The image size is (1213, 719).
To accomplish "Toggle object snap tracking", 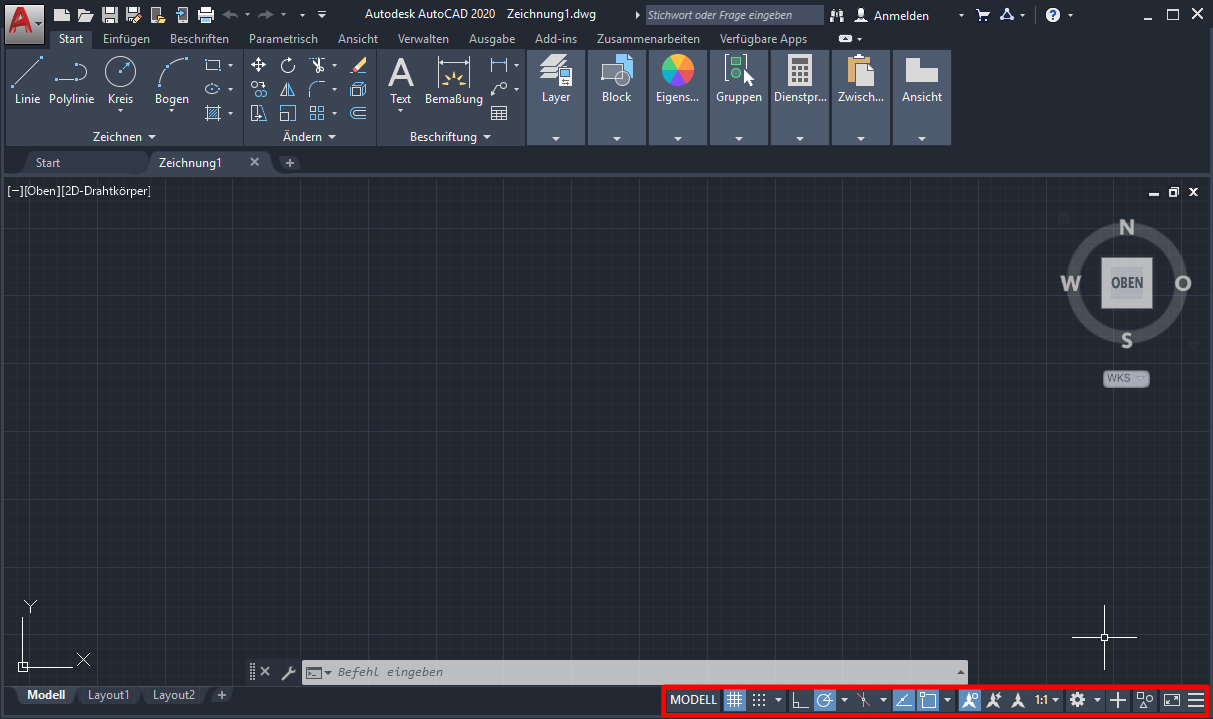I will pos(903,700).
